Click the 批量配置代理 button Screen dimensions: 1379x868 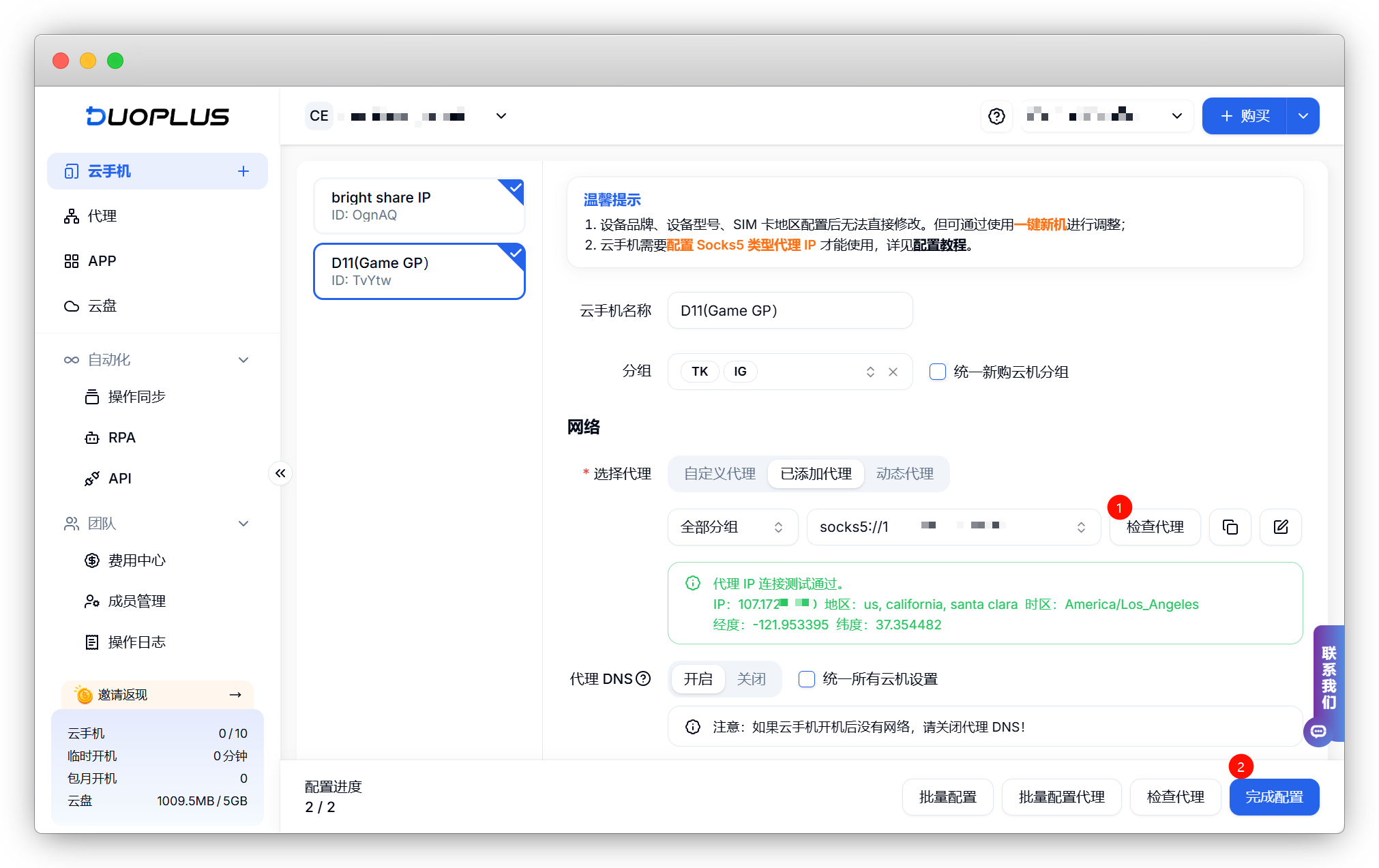(1061, 797)
